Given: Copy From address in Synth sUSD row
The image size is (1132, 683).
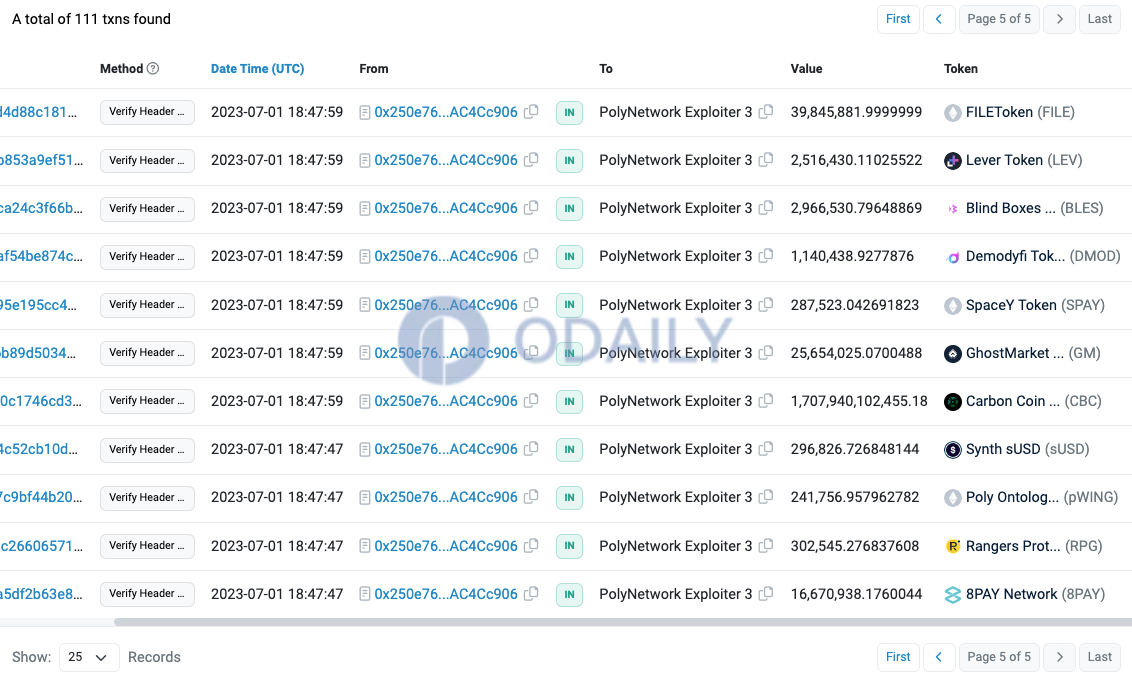Looking at the screenshot, I should pos(531,448).
